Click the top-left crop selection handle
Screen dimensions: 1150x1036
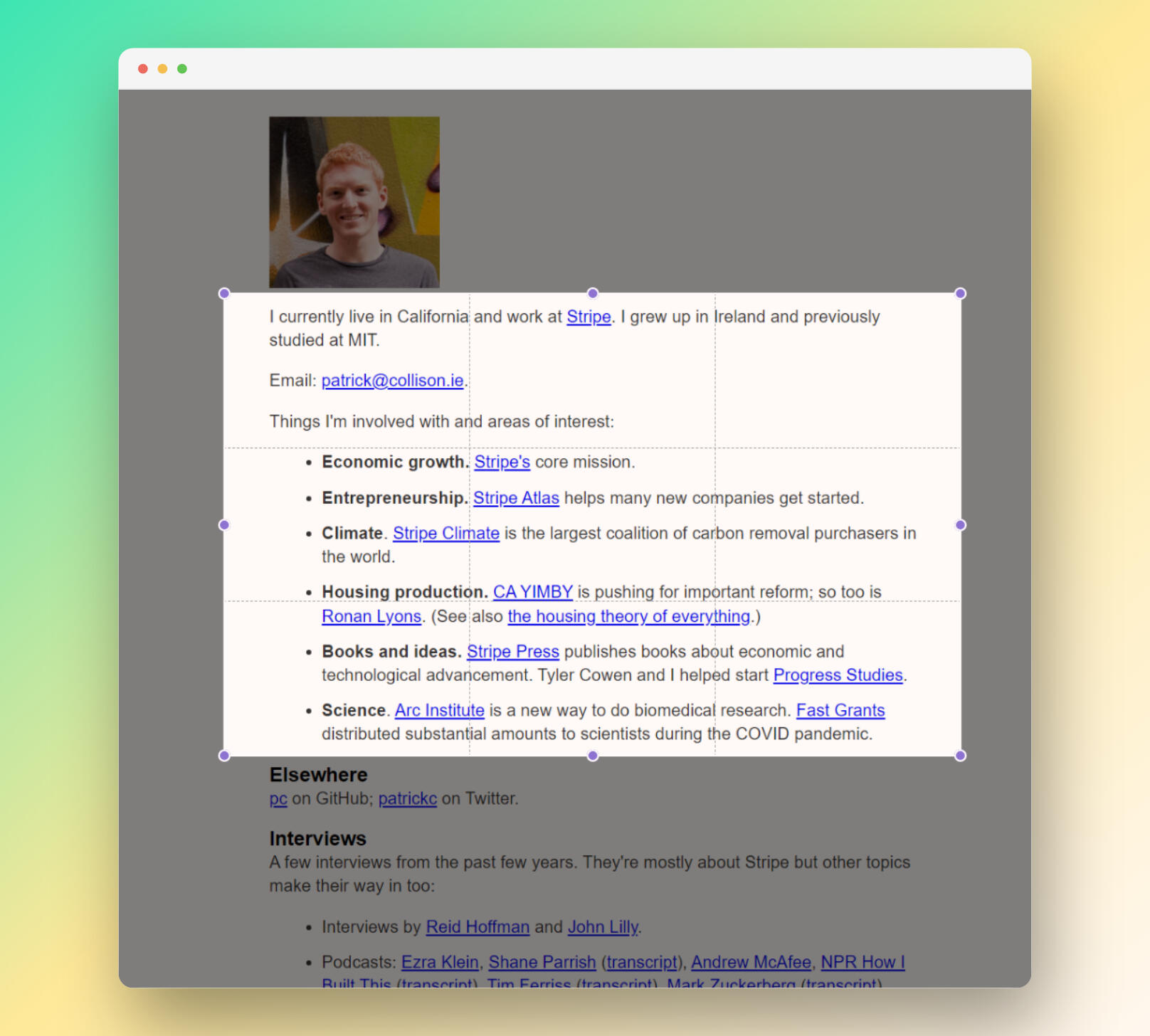pyautogui.click(x=224, y=293)
